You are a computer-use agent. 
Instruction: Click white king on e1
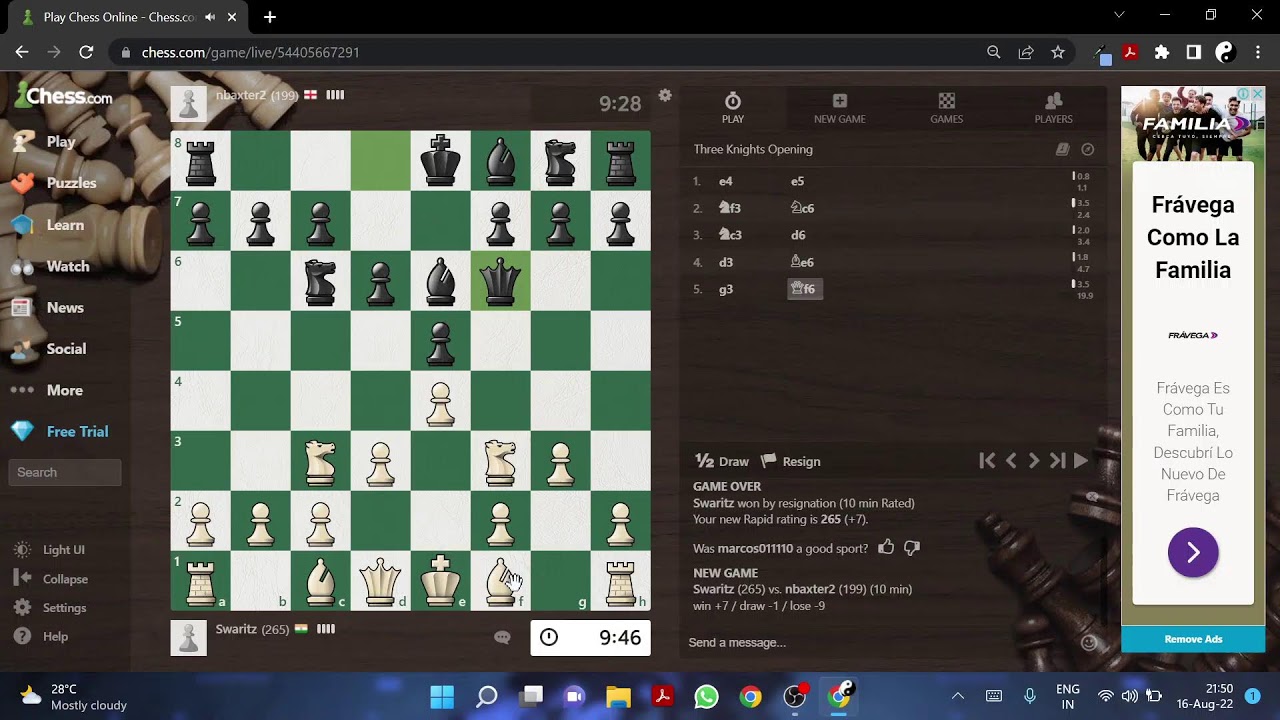pos(440,581)
